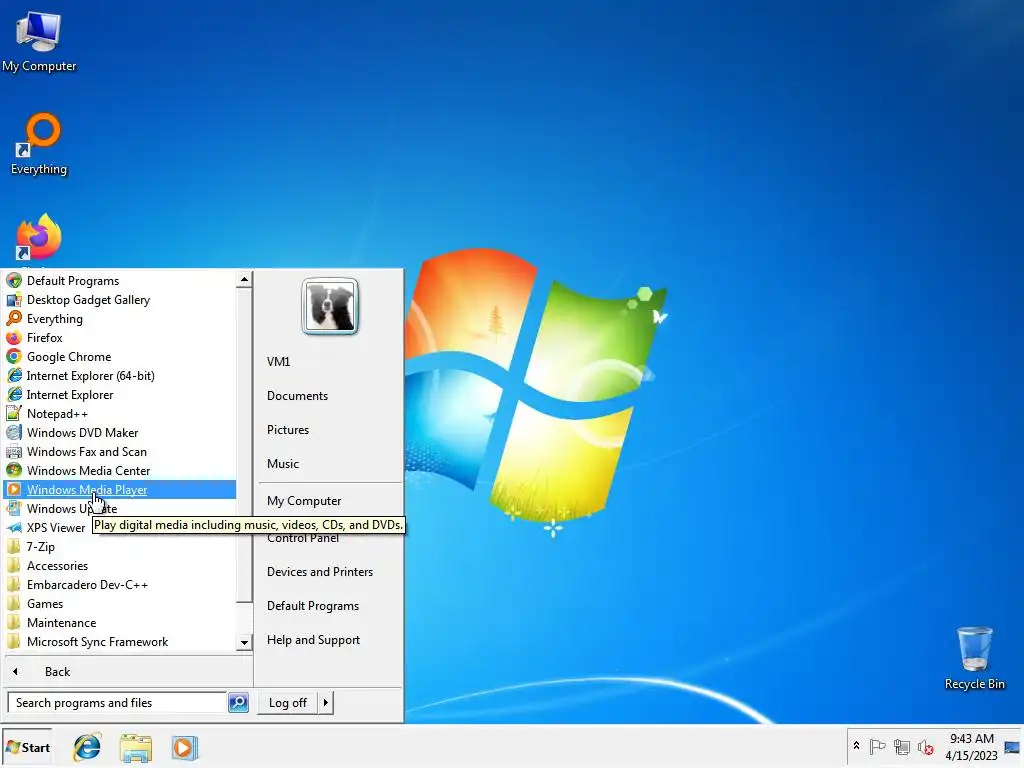Click the programs list scroll up arrow
Screen dimensions: 1024x768
point(244,280)
